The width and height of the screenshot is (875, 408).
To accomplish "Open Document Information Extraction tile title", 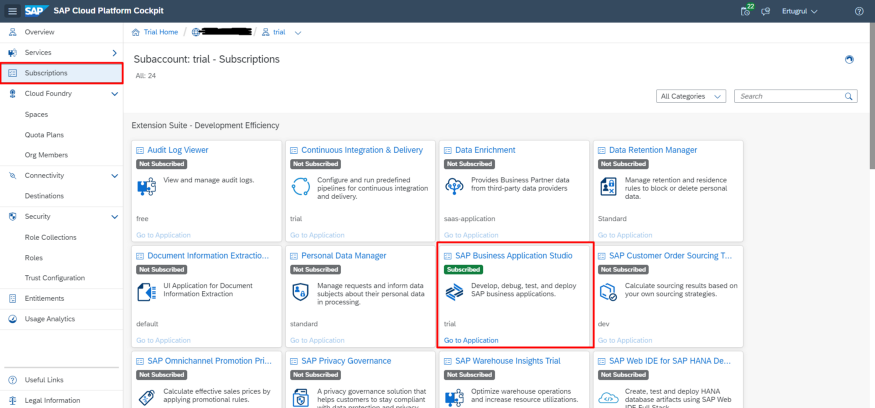I will (208, 256).
